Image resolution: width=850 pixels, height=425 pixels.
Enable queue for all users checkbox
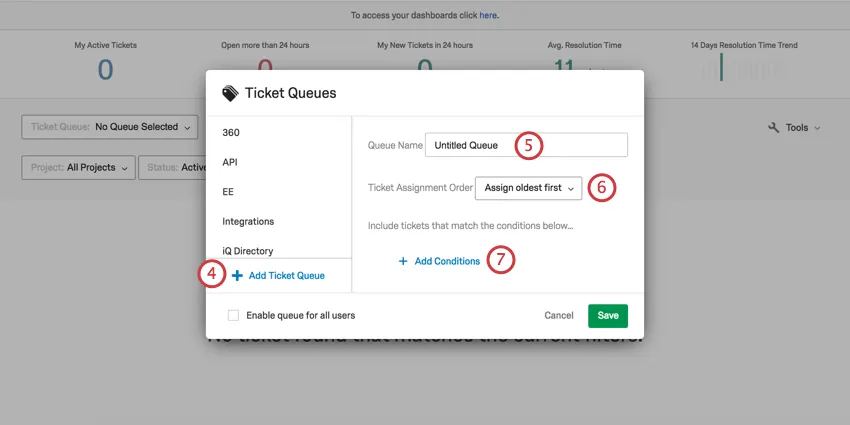(233, 315)
